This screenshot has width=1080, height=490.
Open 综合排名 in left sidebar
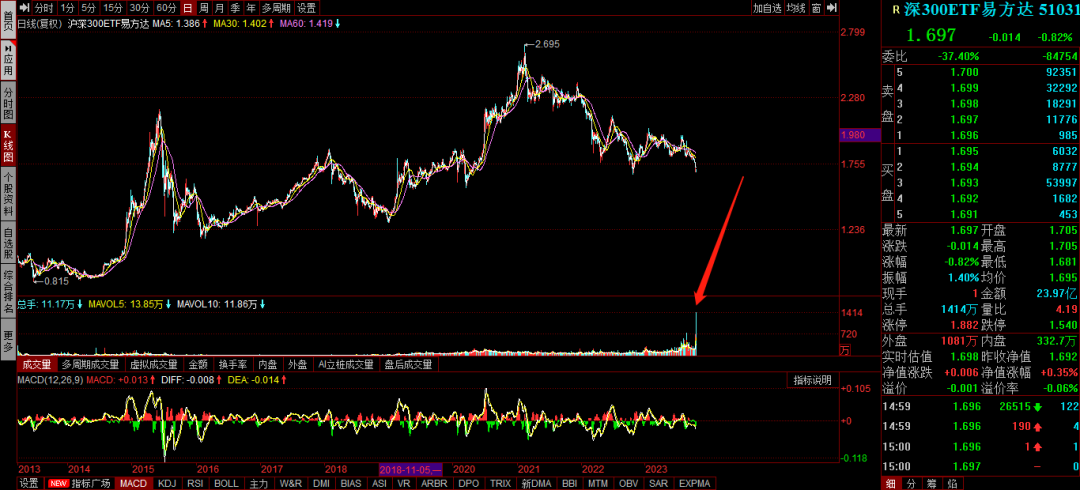tap(8, 292)
